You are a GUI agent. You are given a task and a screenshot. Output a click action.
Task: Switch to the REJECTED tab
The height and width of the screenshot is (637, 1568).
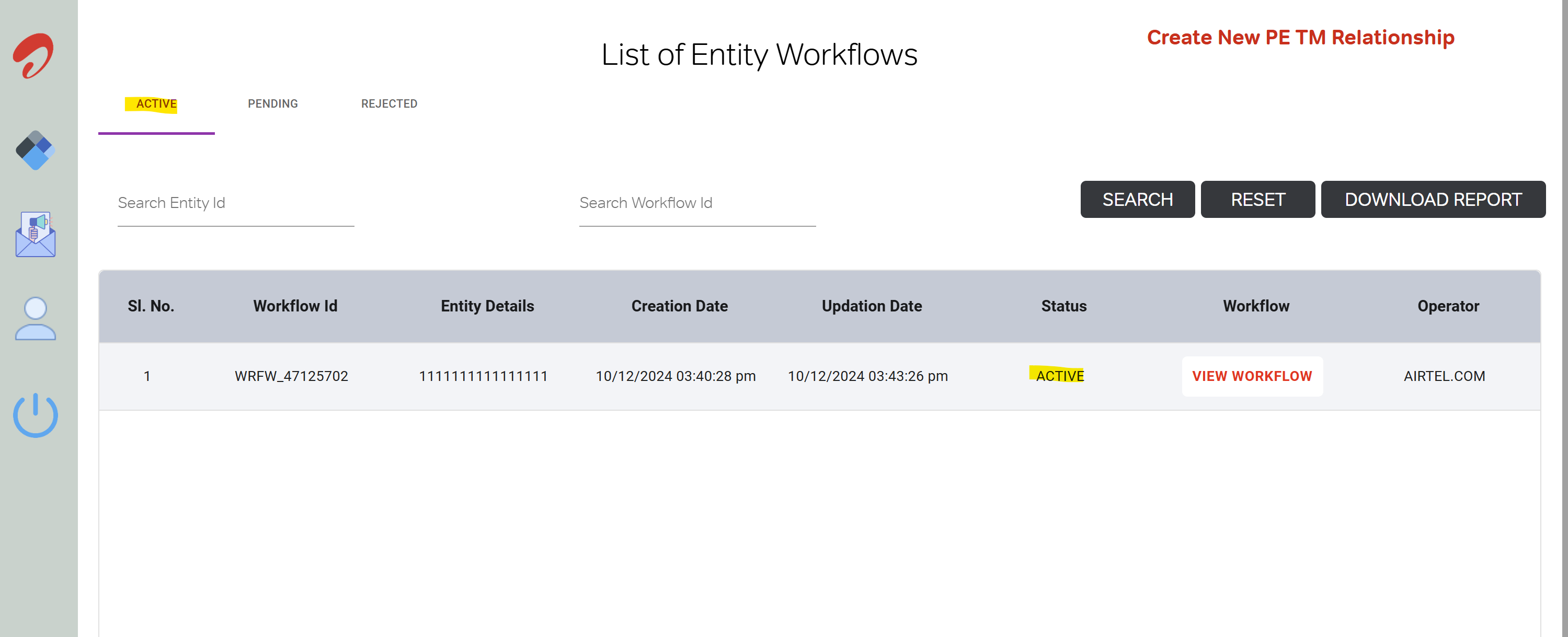point(389,104)
